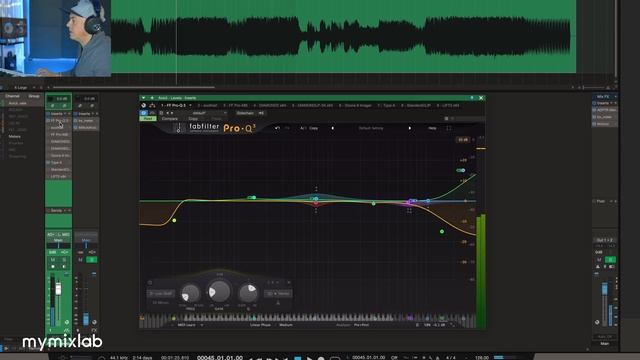Open the 30 dB display range dropdown
Screen dimensions: 640x360
463,140
